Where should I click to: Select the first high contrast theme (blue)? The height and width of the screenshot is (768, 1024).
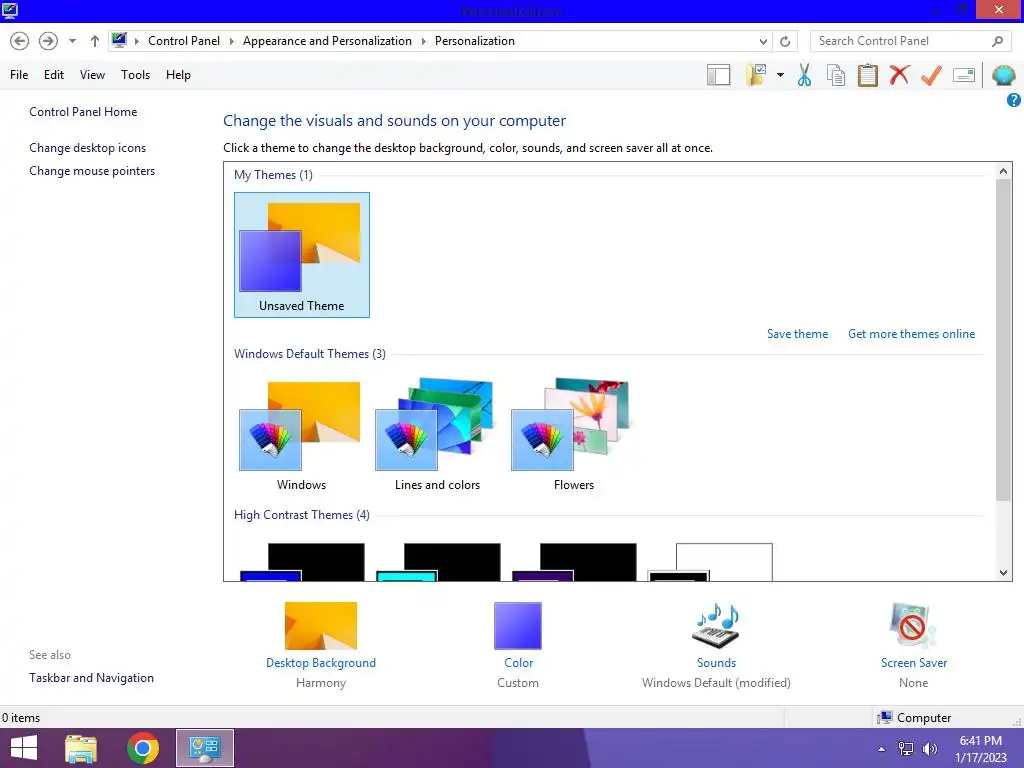tap(302, 562)
